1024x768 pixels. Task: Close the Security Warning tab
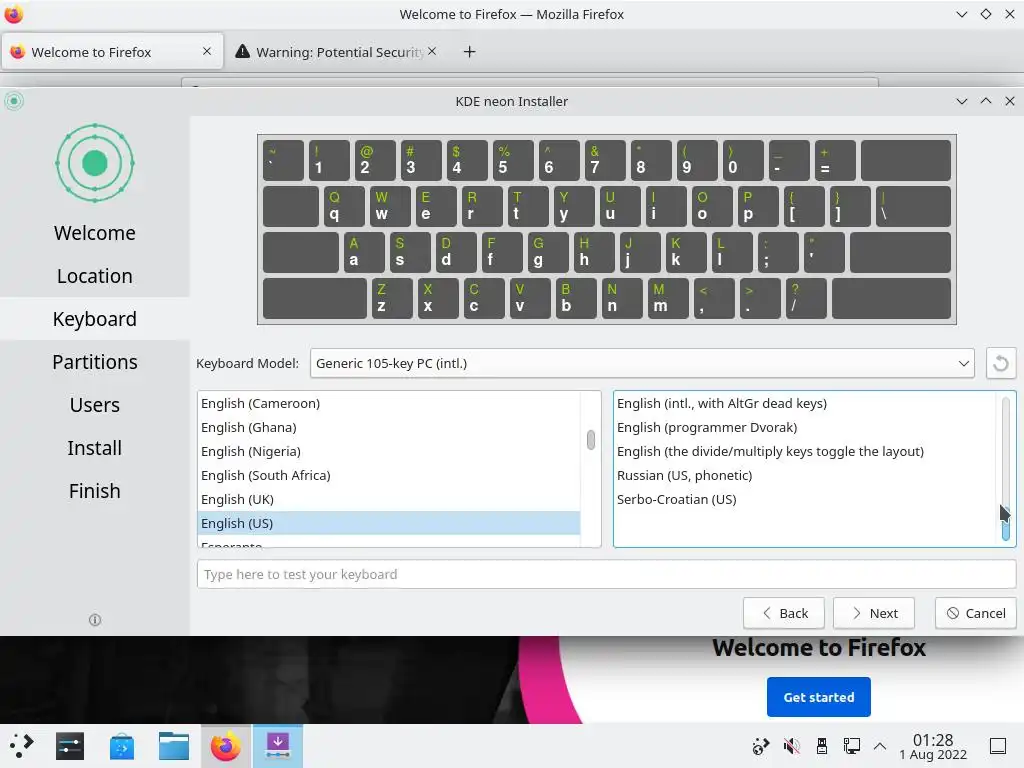pos(432,51)
